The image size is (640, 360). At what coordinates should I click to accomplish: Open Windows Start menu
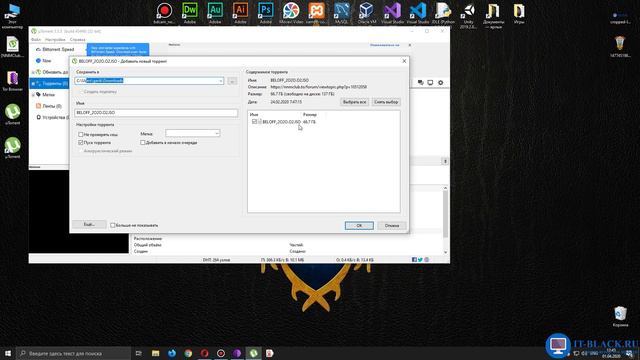8,353
